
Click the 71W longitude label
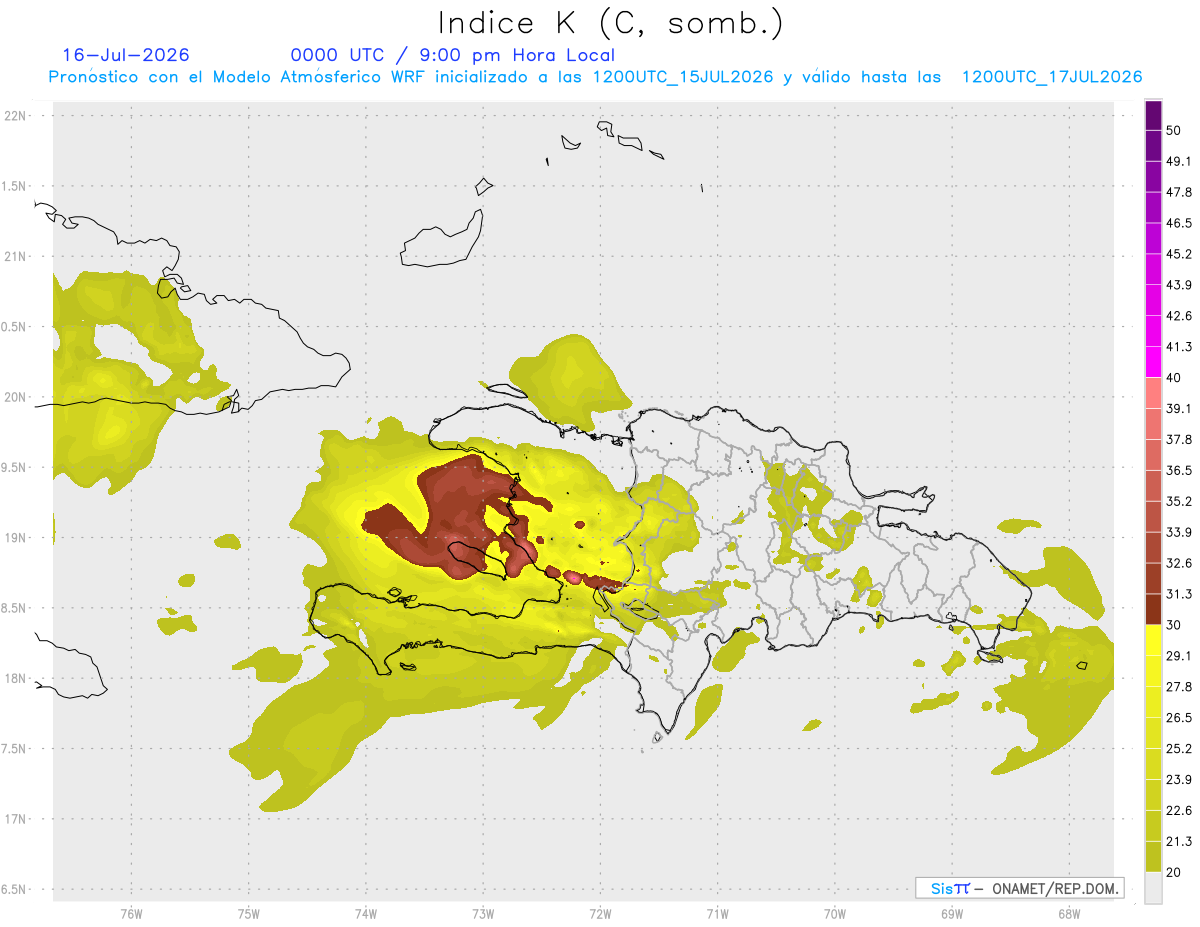click(x=717, y=913)
